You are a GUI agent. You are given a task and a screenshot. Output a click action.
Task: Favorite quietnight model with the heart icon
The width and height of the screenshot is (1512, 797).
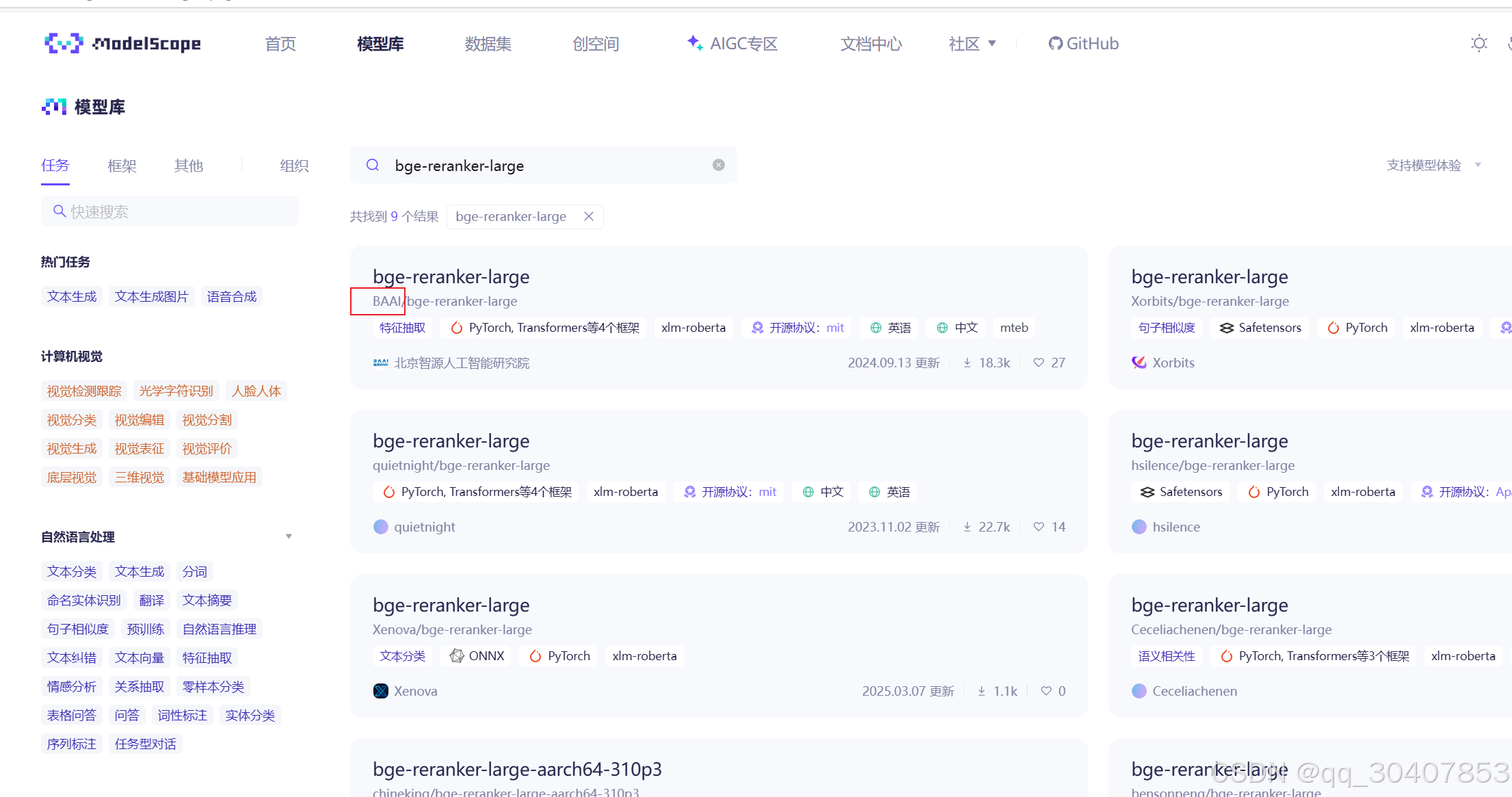1037,527
